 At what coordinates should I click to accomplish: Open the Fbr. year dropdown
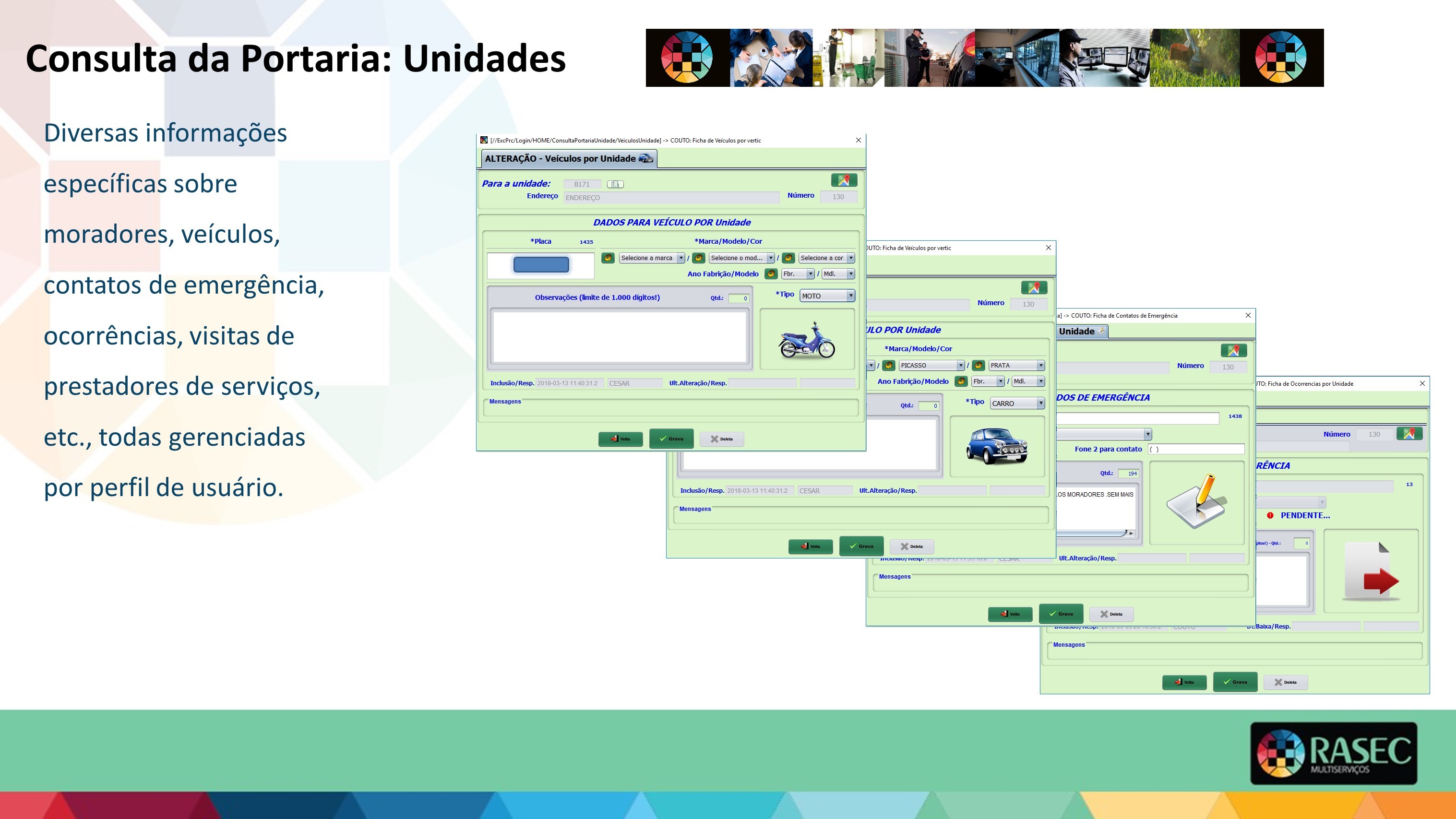click(797, 273)
